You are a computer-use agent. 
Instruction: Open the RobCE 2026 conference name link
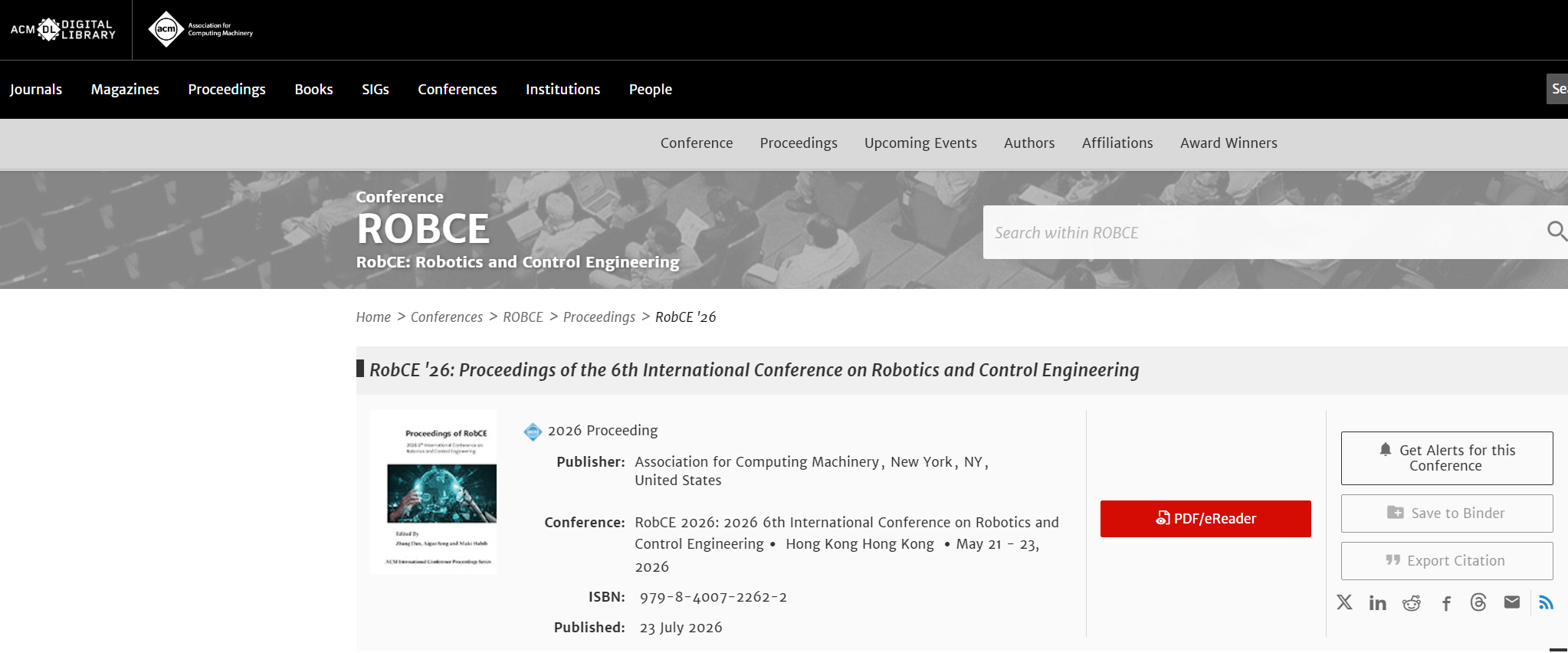[847, 533]
